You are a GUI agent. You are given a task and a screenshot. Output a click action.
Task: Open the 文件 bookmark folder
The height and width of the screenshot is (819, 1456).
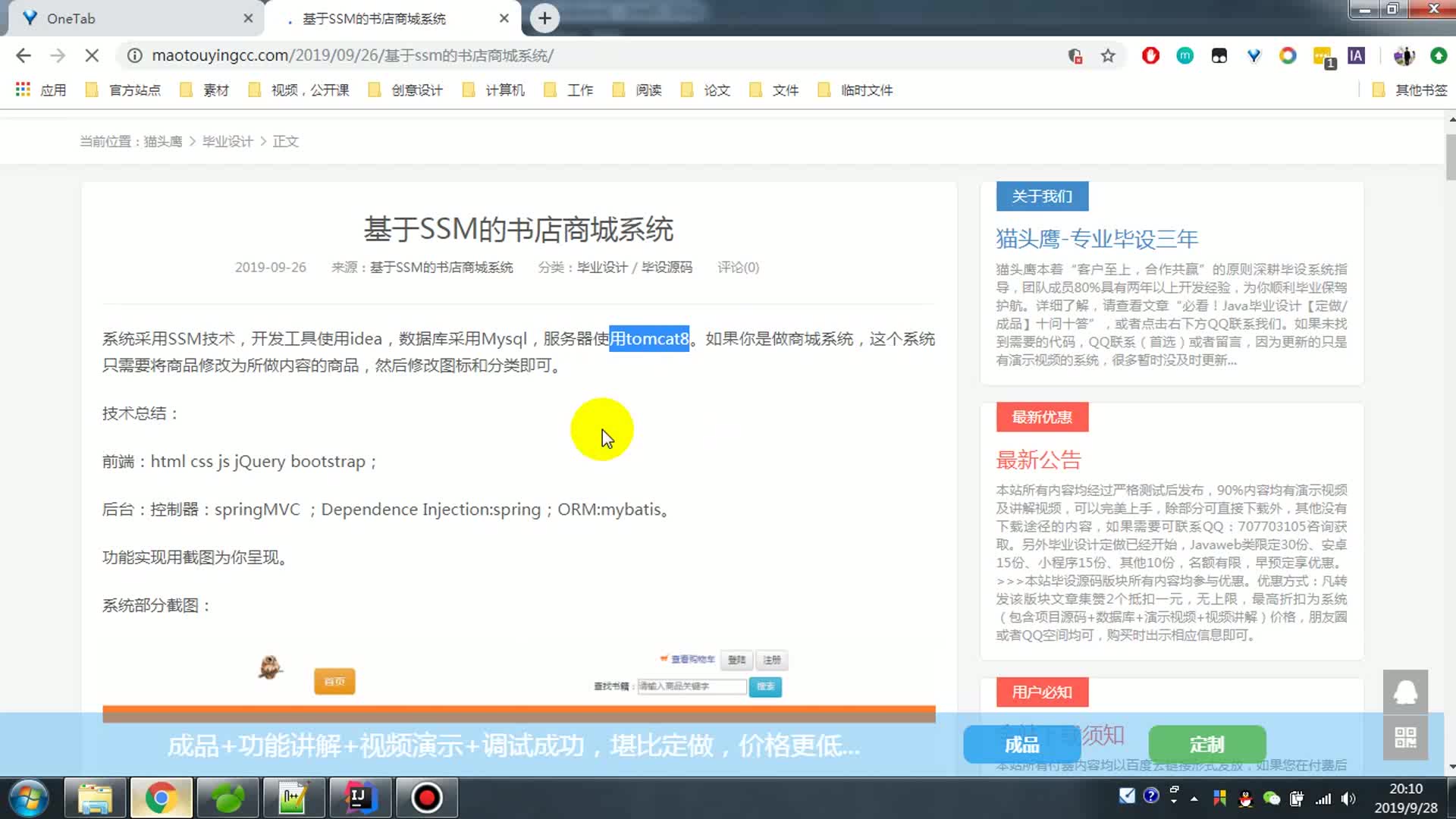tap(774, 90)
